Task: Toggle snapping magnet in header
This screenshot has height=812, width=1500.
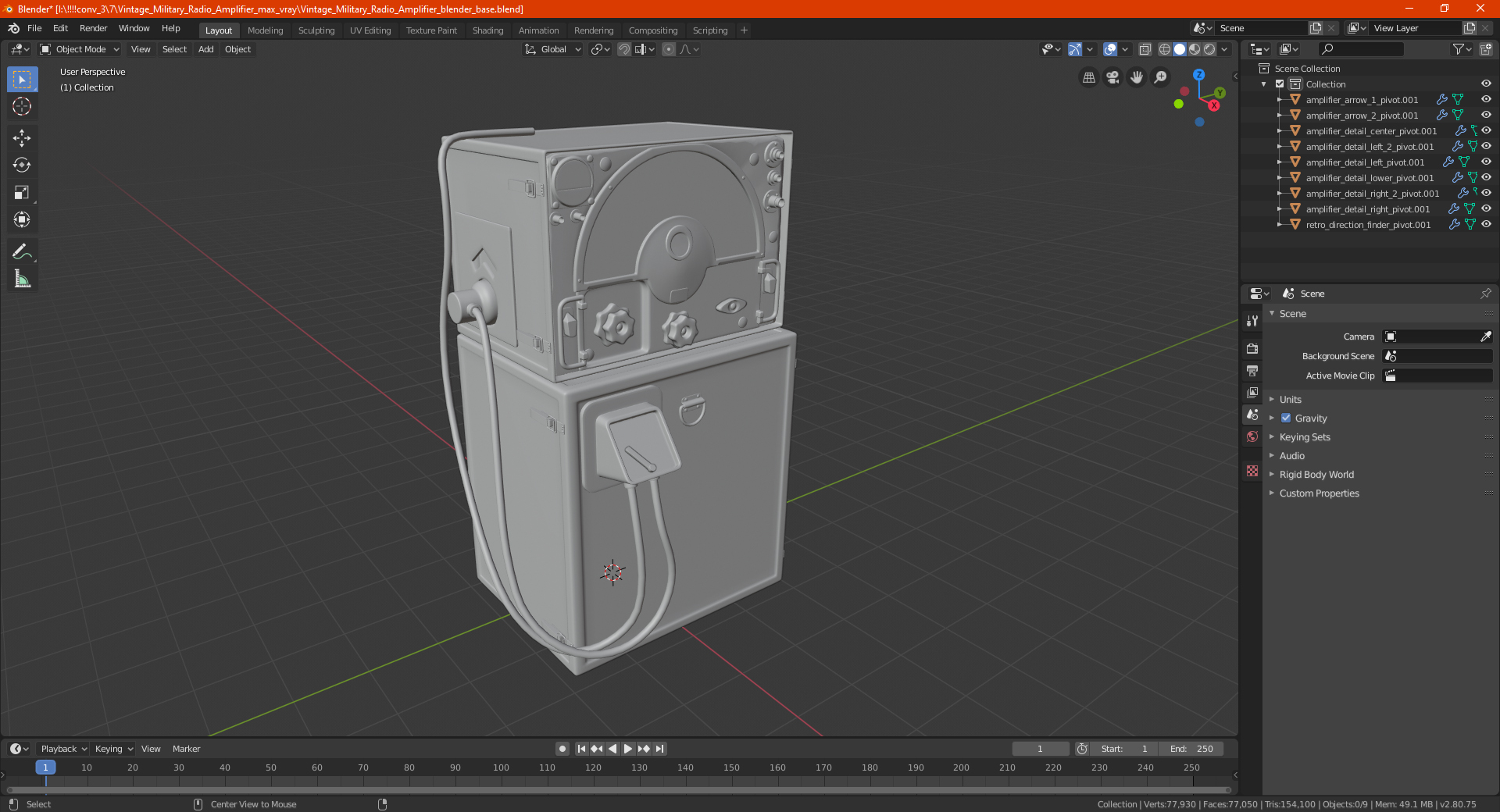Action: (624, 49)
